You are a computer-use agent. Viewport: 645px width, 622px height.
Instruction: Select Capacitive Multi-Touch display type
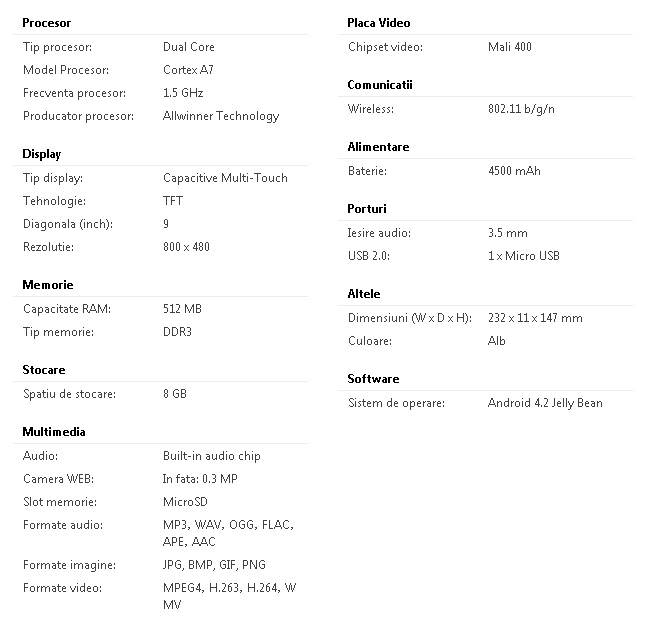pos(225,178)
